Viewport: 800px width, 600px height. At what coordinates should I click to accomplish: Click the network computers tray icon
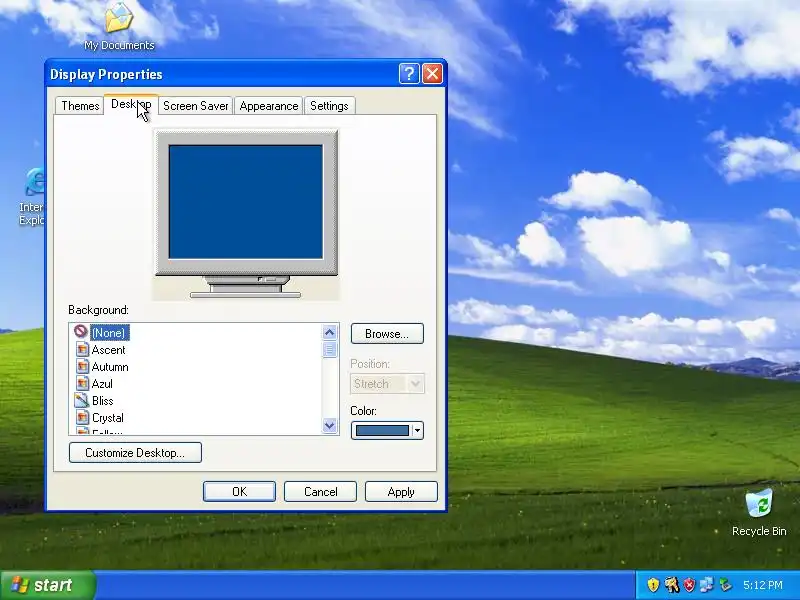point(707,585)
